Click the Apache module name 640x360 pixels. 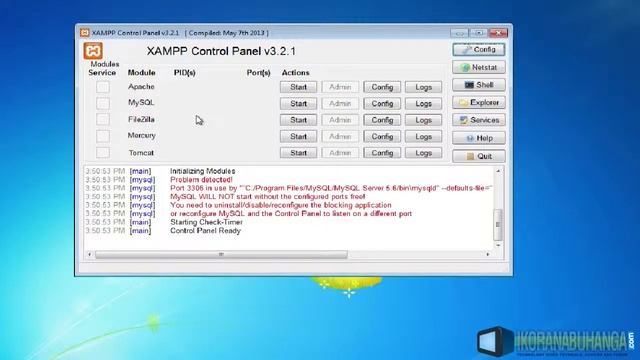pyautogui.click(x=141, y=87)
